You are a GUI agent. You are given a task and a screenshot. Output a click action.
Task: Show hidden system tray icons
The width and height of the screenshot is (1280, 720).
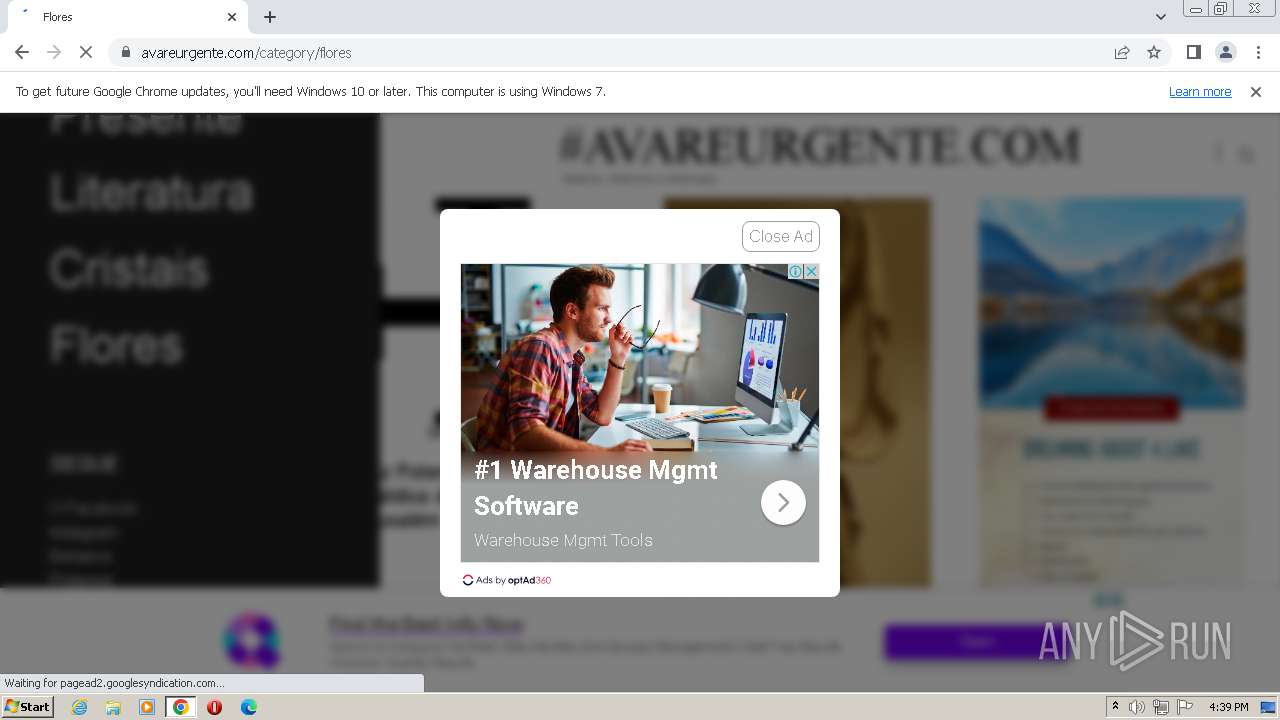coord(1115,707)
